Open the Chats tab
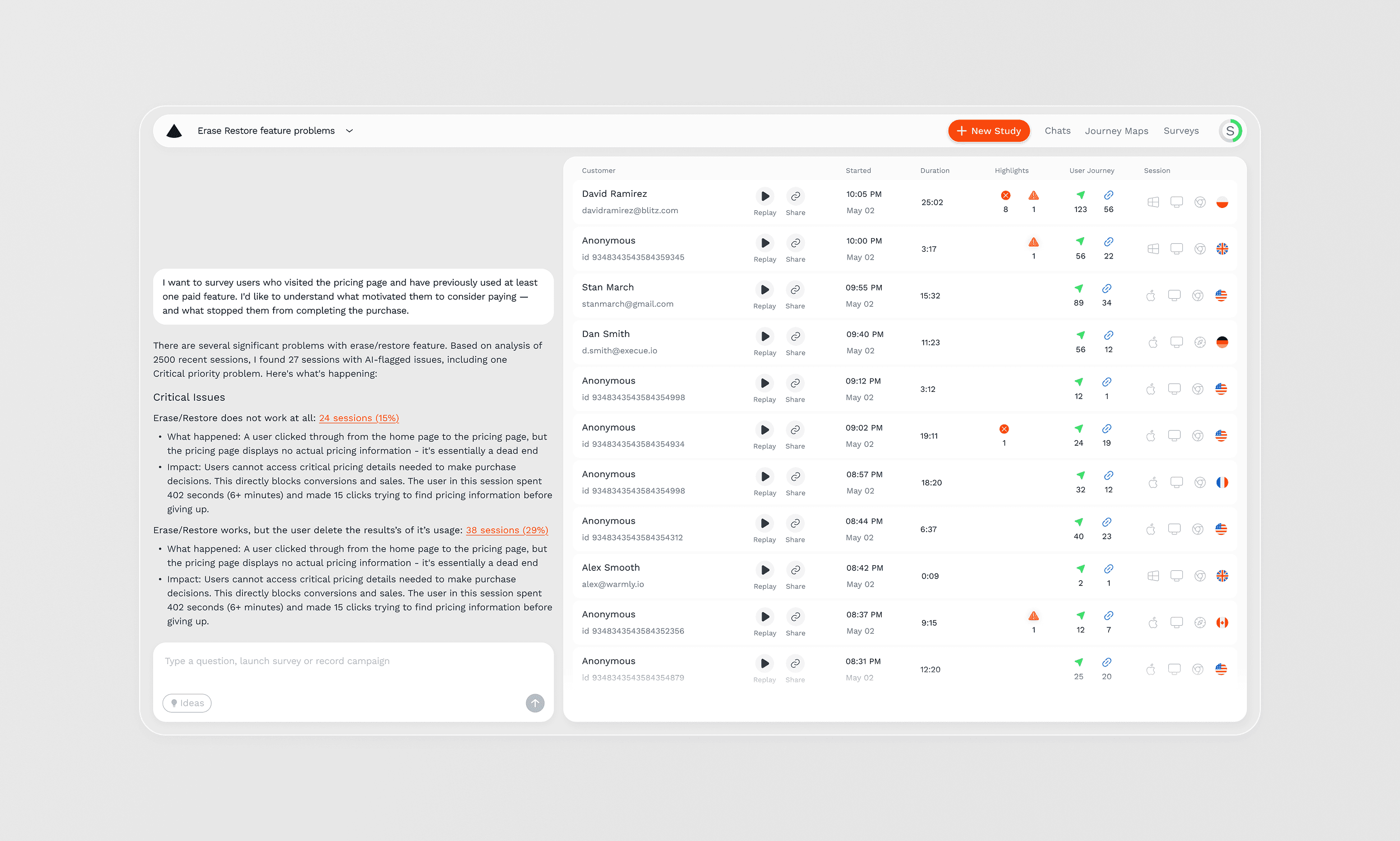 [x=1057, y=131]
